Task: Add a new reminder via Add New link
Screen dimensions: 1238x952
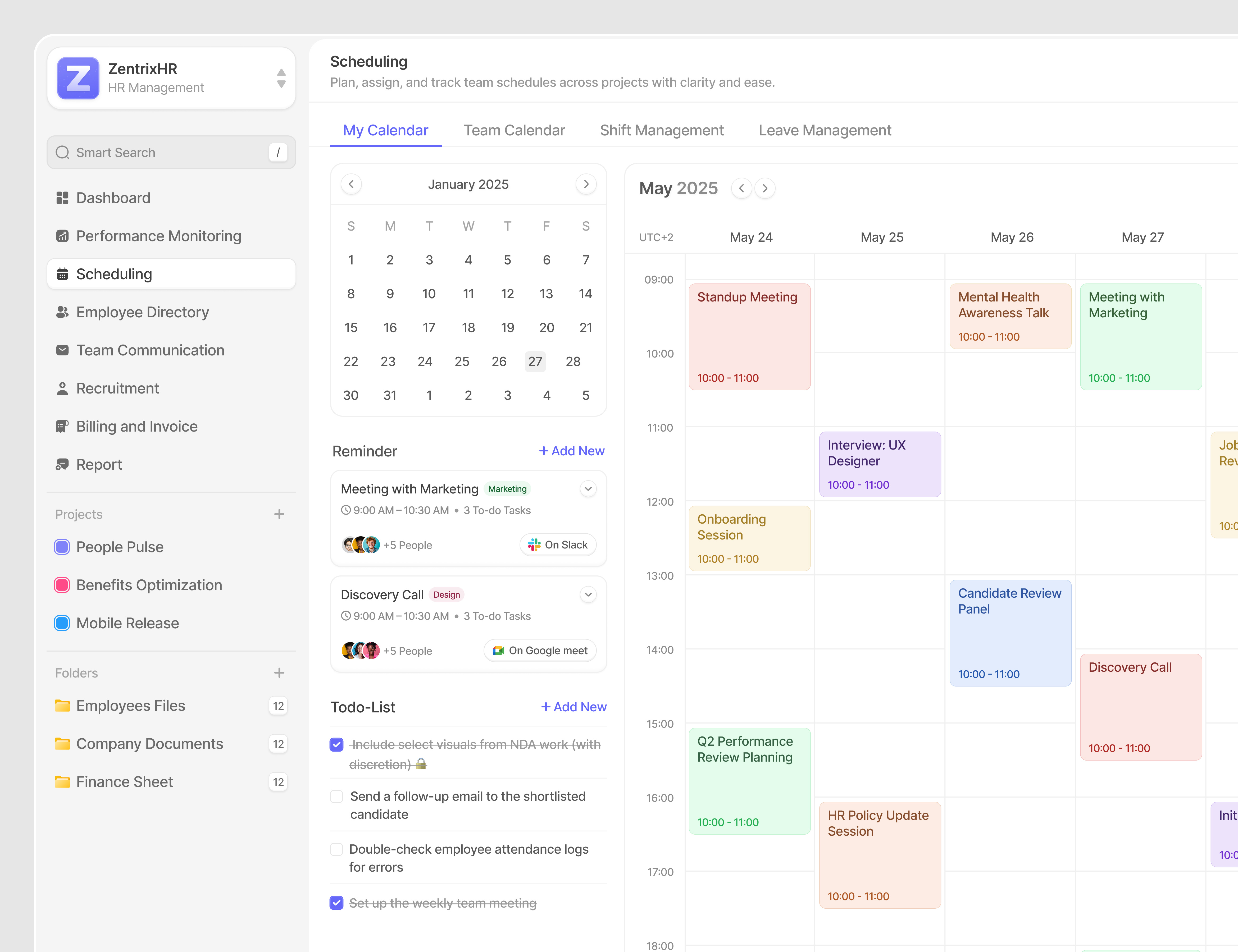Action: pyautogui.click(x=571, y=451)
